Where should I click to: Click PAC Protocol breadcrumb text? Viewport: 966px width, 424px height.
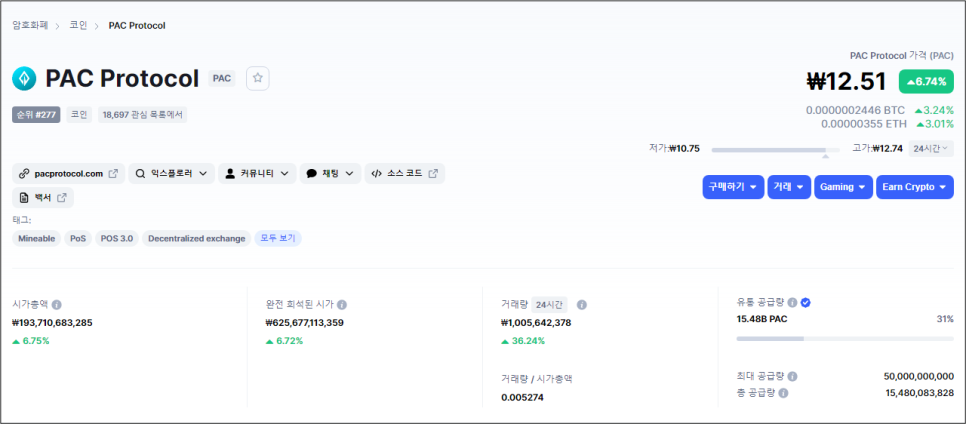click(137, 25)
